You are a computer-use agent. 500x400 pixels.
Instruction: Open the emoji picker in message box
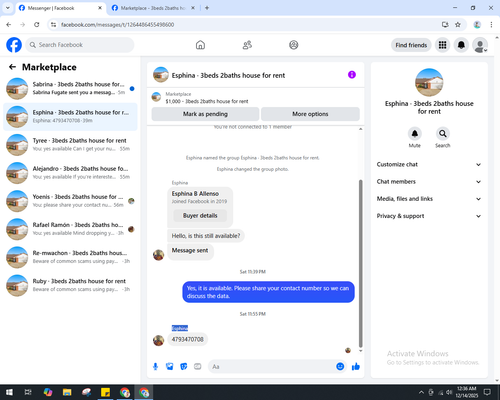pos(340,367)
